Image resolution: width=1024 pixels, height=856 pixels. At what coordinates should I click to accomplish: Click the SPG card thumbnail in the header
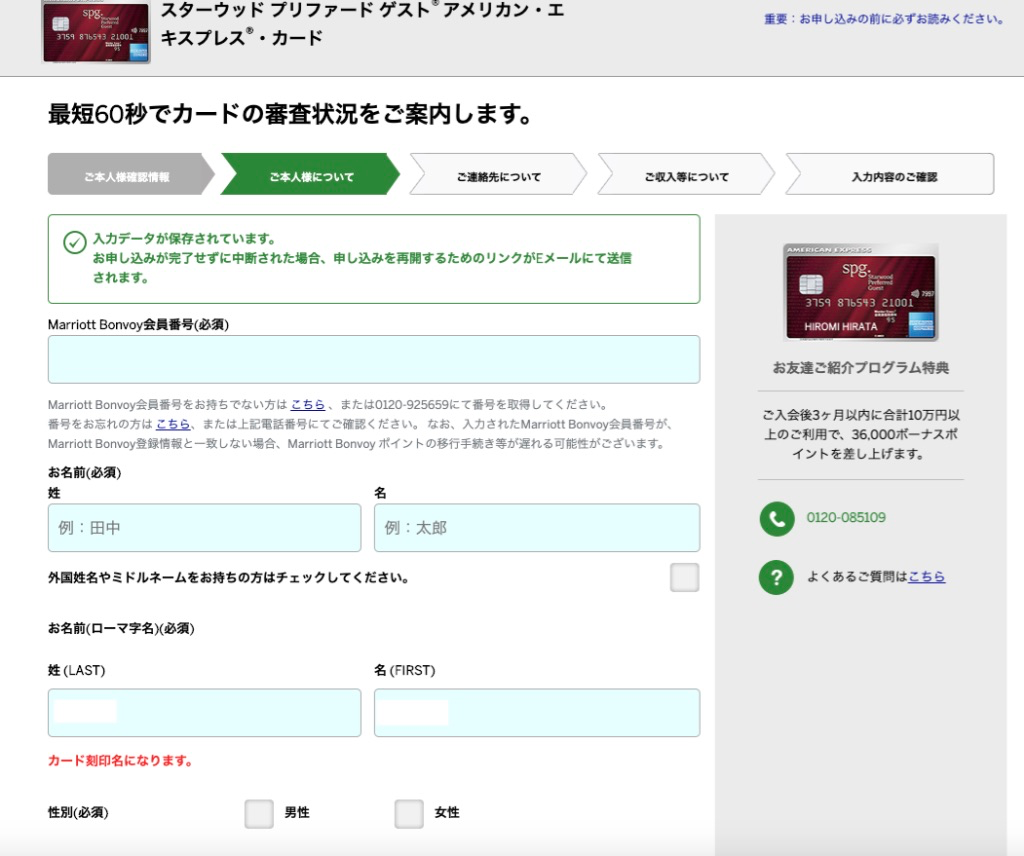pyautogui.click(x=95, y=32)
